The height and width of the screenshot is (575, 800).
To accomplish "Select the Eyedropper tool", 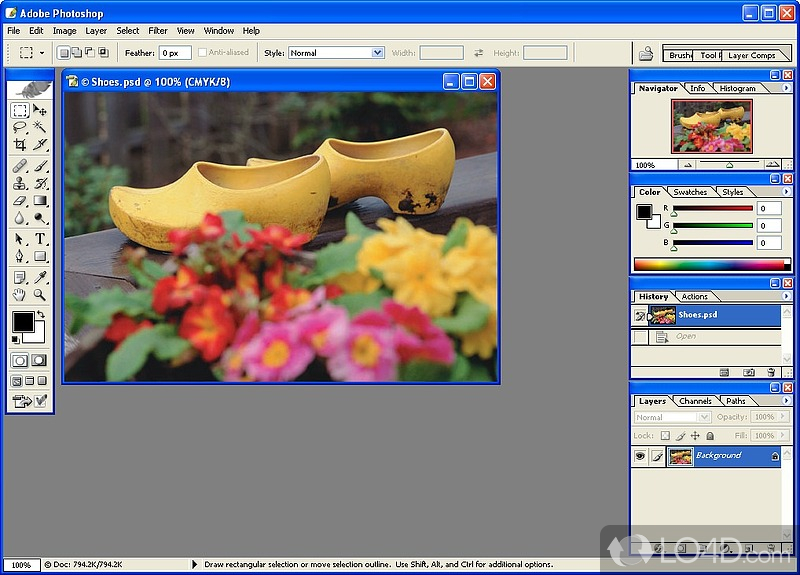I will click(x=40, y=276).
